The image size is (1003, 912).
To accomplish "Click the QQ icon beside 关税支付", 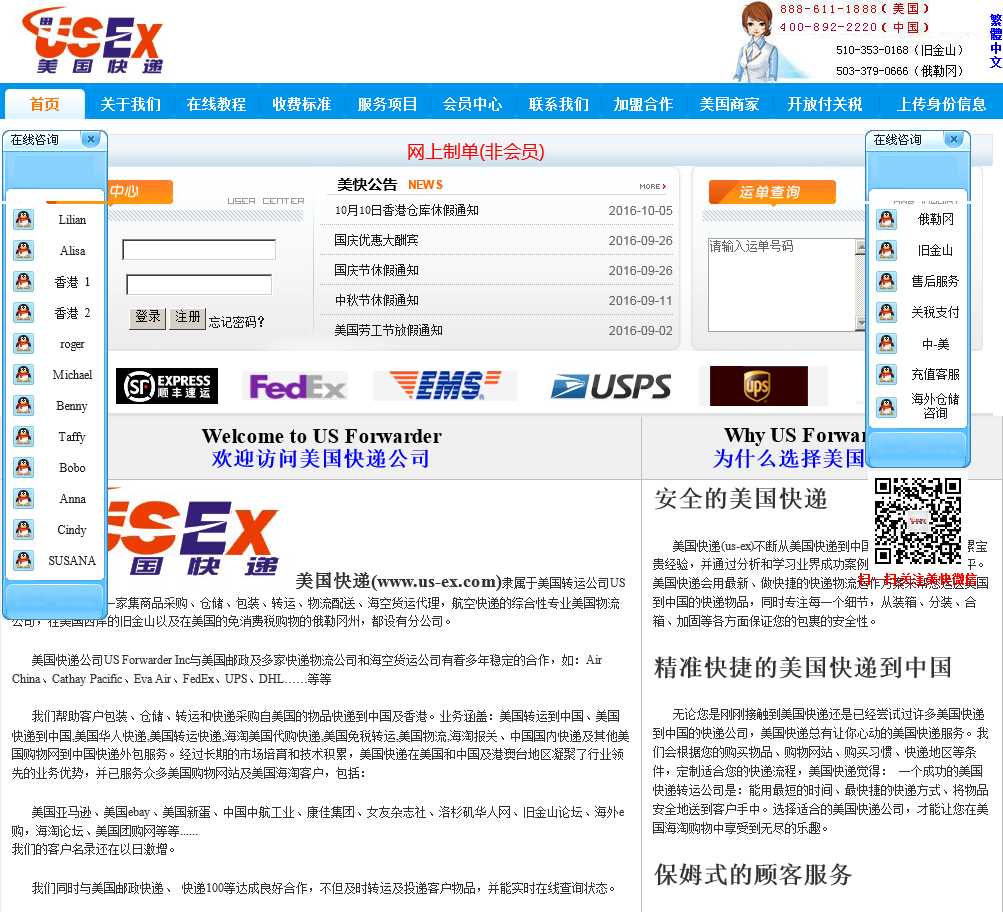I will [x=887, y=312].
